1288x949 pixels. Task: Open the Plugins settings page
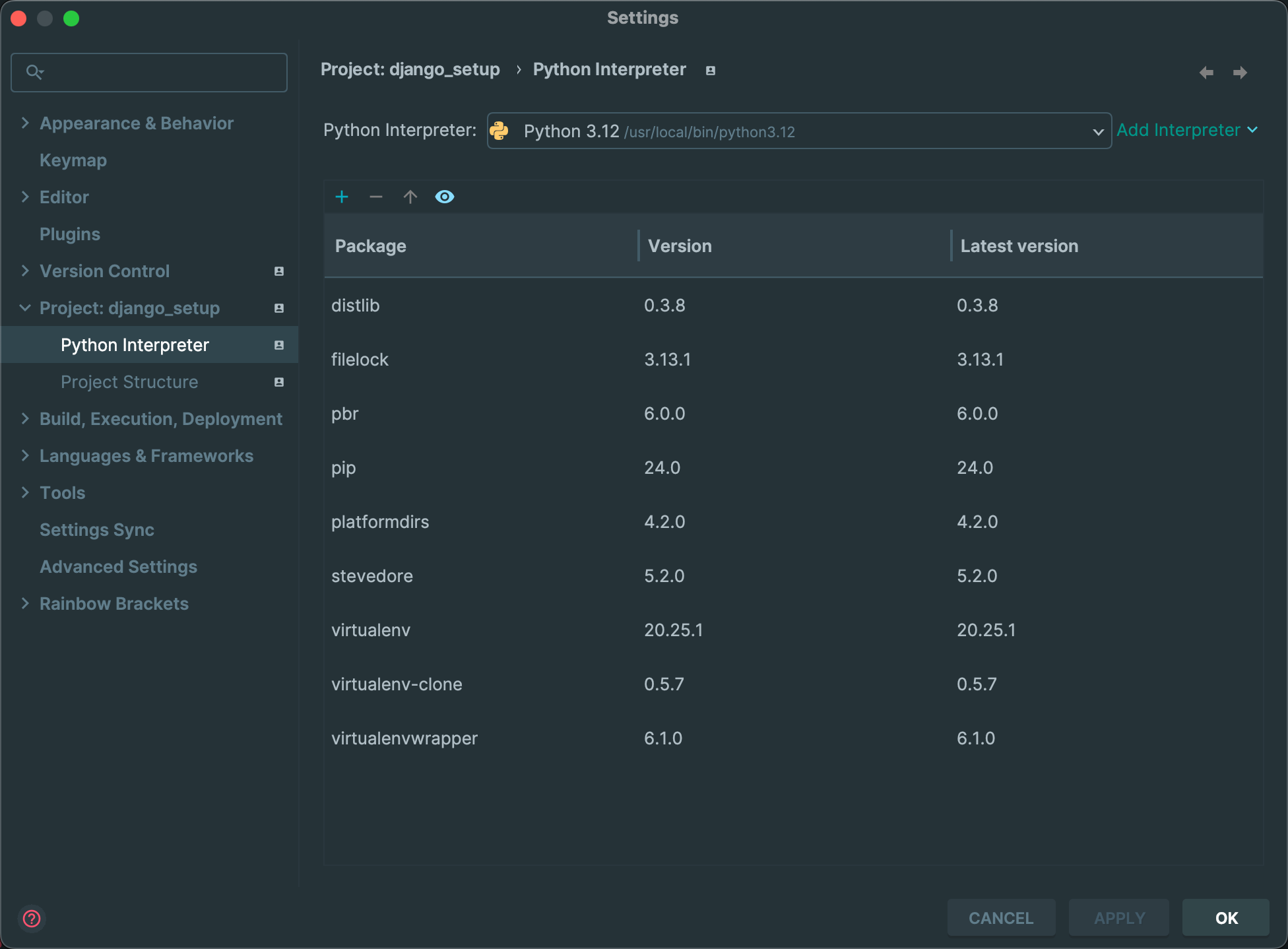tap(70, 234)
